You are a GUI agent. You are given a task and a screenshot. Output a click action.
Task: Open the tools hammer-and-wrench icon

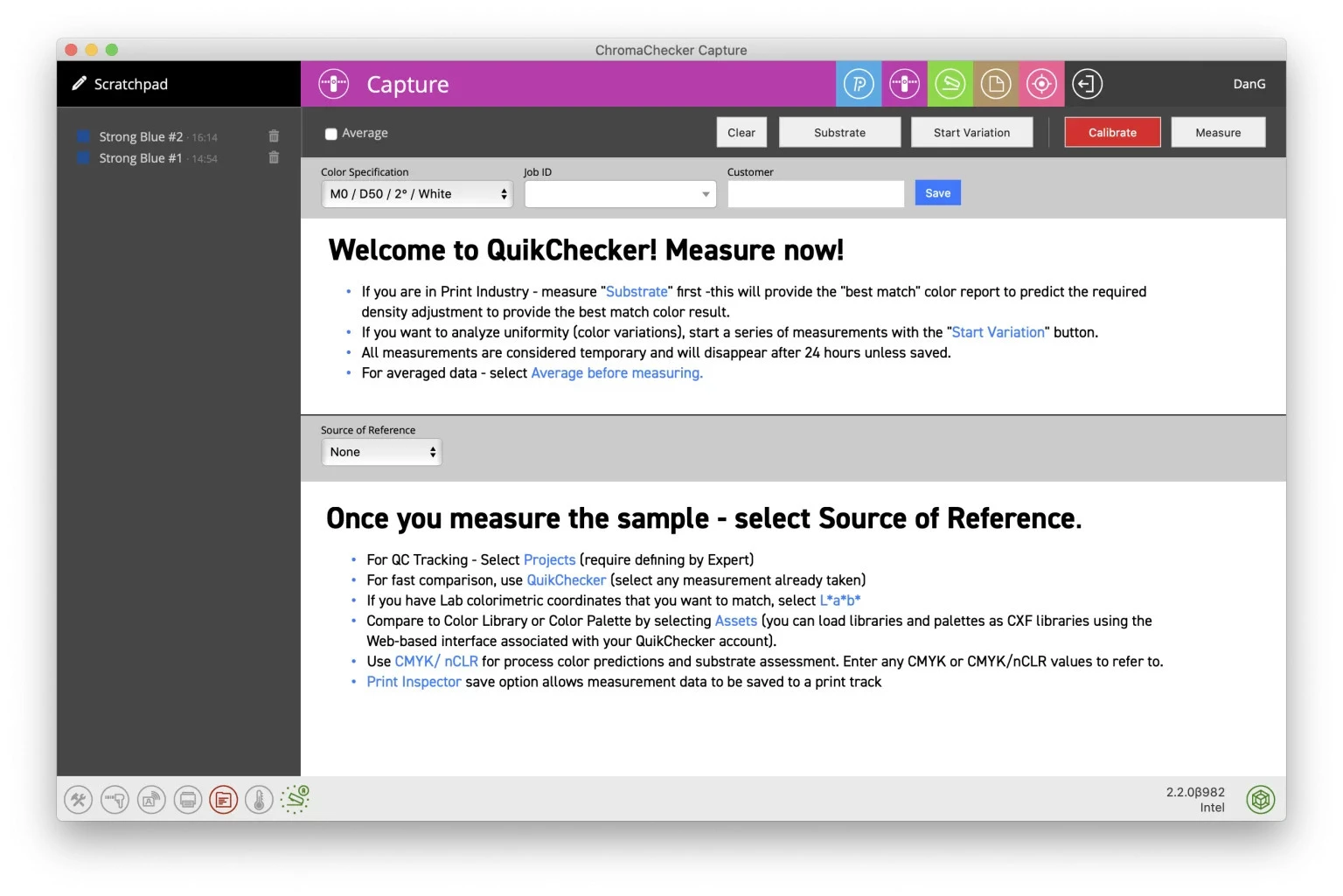coord(79,799)
